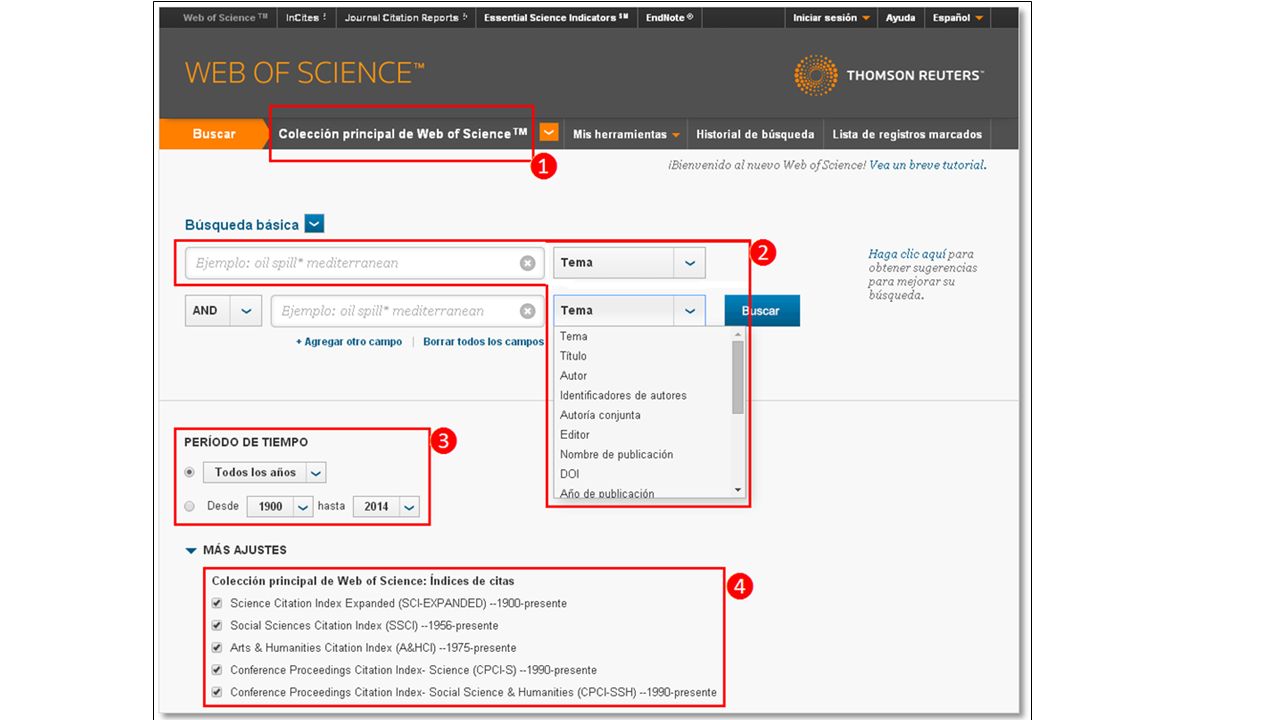
Task: Select the Desde date range radio button
Action: [190, 506]
